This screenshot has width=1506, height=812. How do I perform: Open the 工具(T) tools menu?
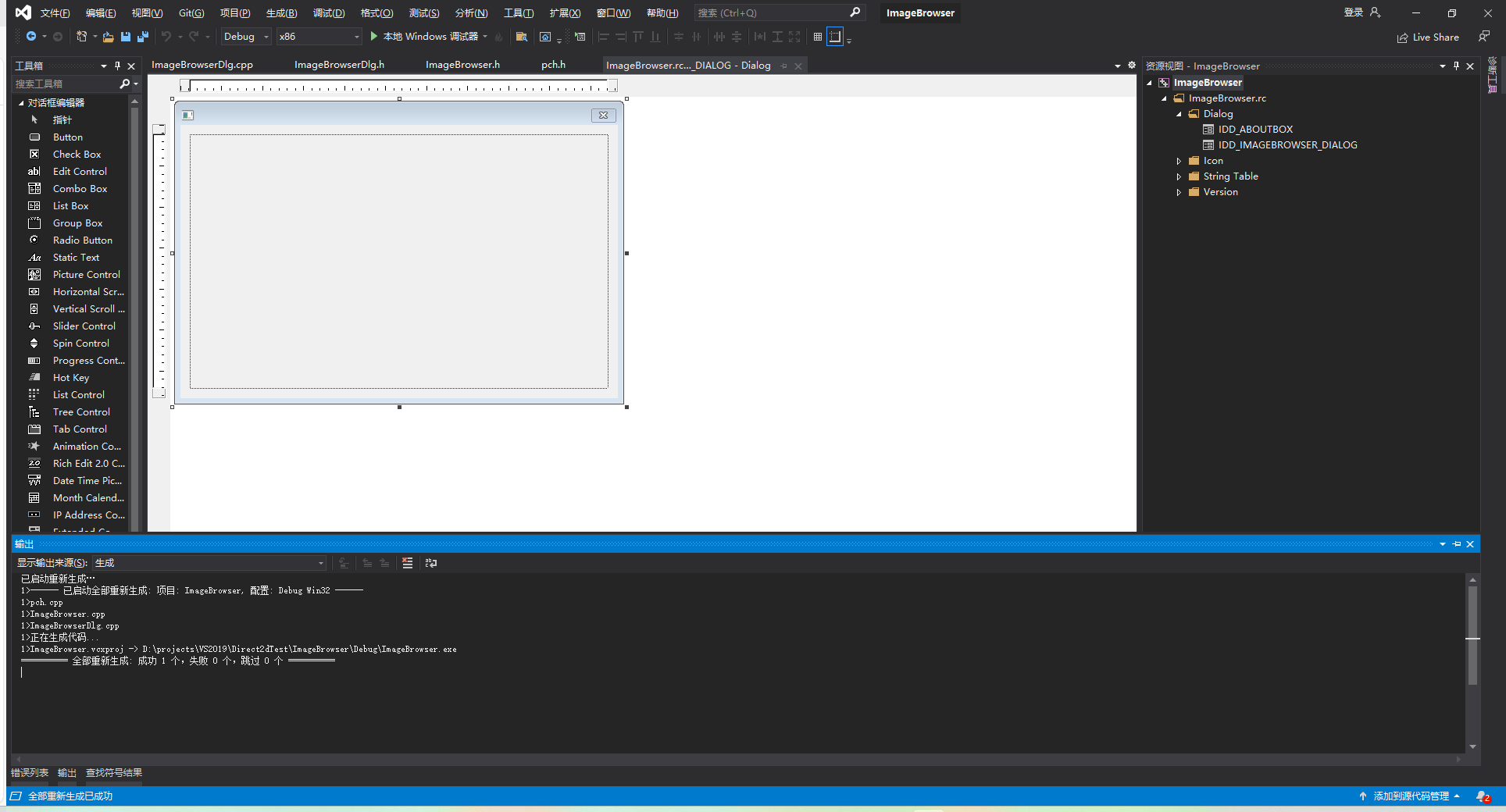pyautogui.click(x=519, y=13)
